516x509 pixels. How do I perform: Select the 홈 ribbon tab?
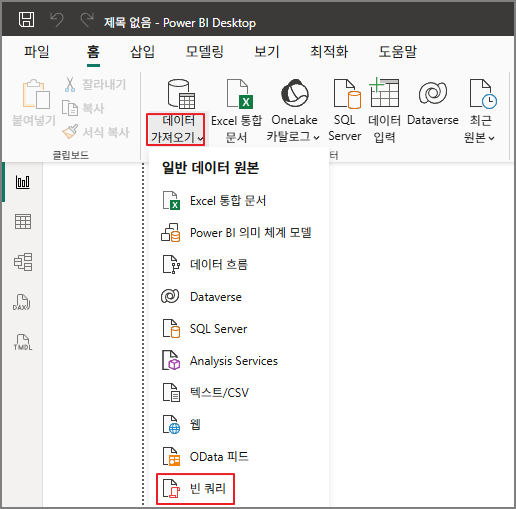(x=93, y=52)
